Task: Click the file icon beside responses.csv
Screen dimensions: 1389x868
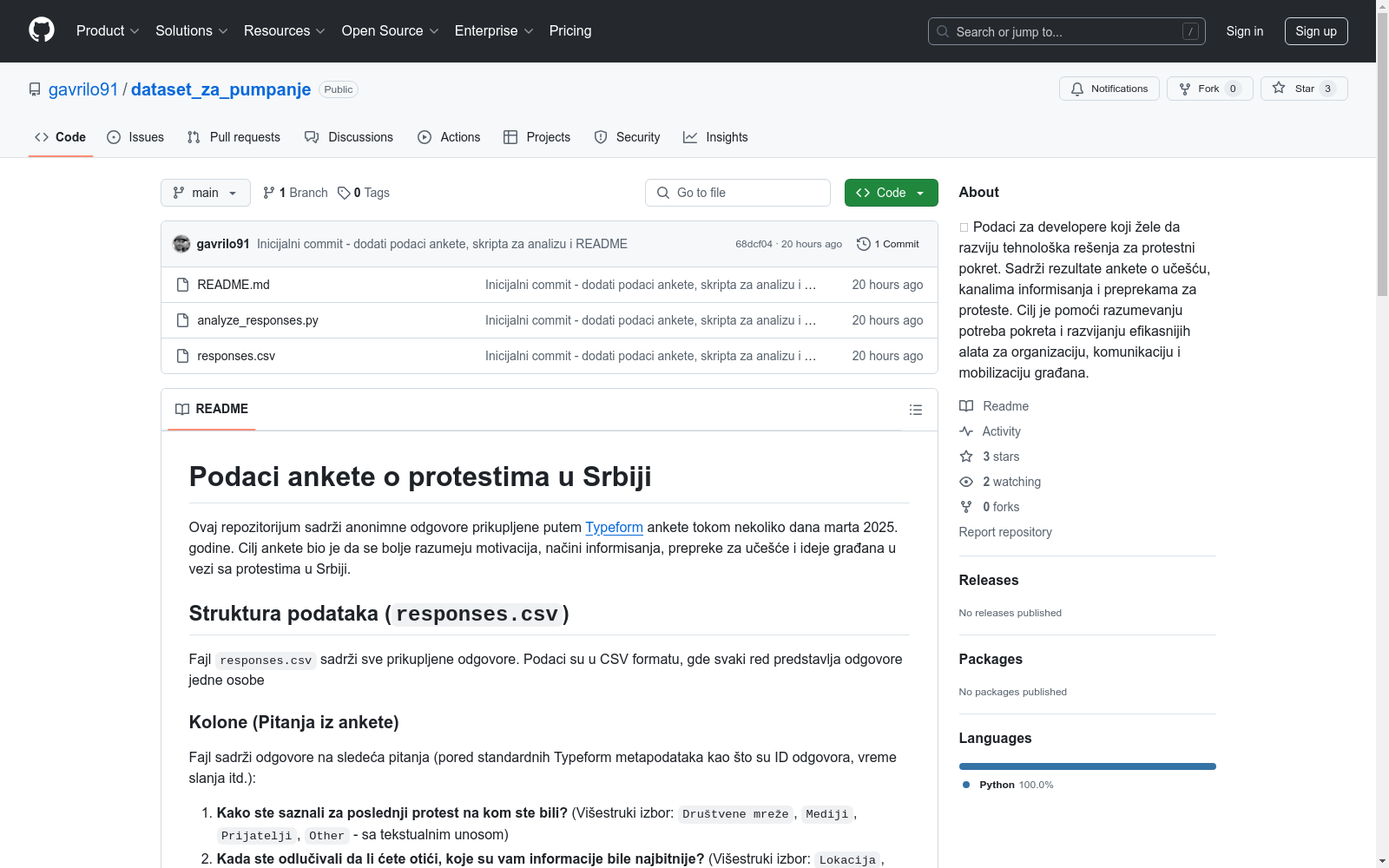Action: [182, 356]
